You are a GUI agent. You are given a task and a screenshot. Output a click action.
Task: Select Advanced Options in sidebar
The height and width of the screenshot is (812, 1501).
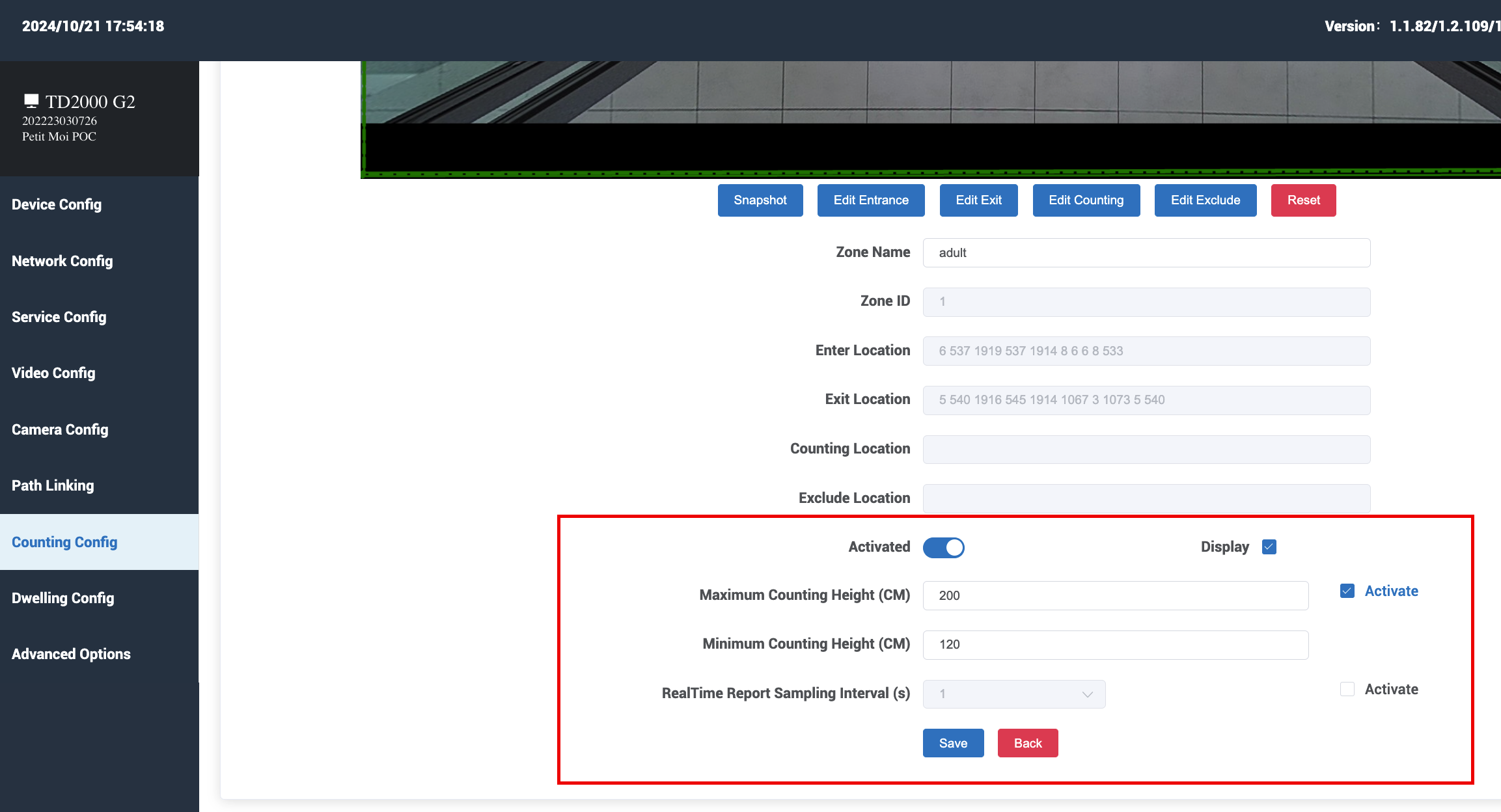pos(71,654)
